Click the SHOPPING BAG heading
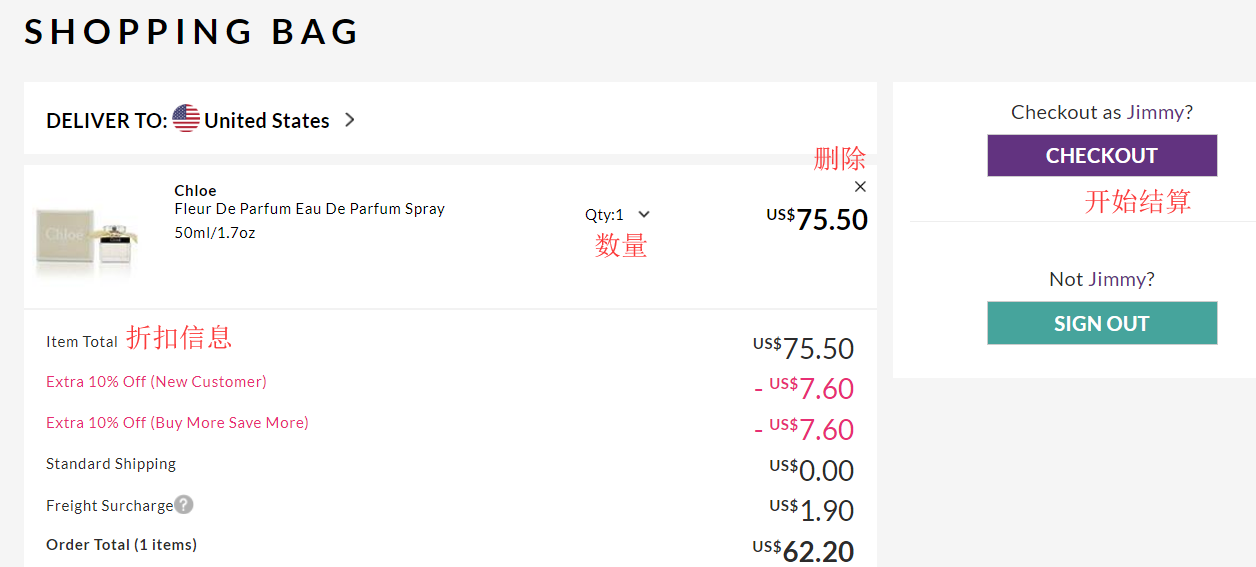Image resolution: width=1256 pixels, height=567 pixels. (192, 32)
